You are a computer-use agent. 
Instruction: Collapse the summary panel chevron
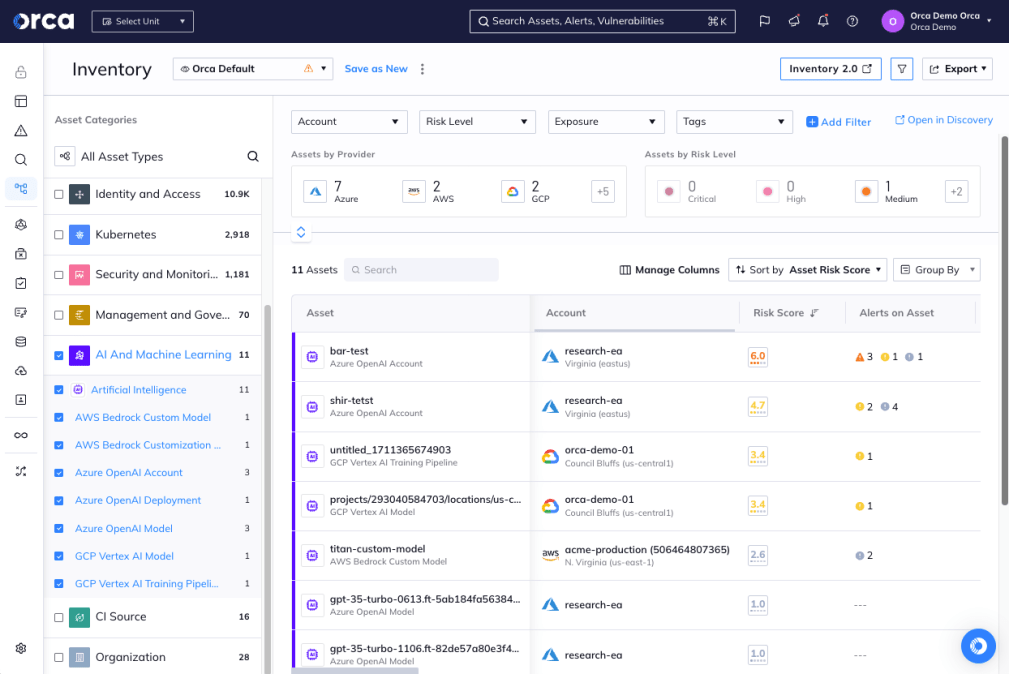coord(301,232)
